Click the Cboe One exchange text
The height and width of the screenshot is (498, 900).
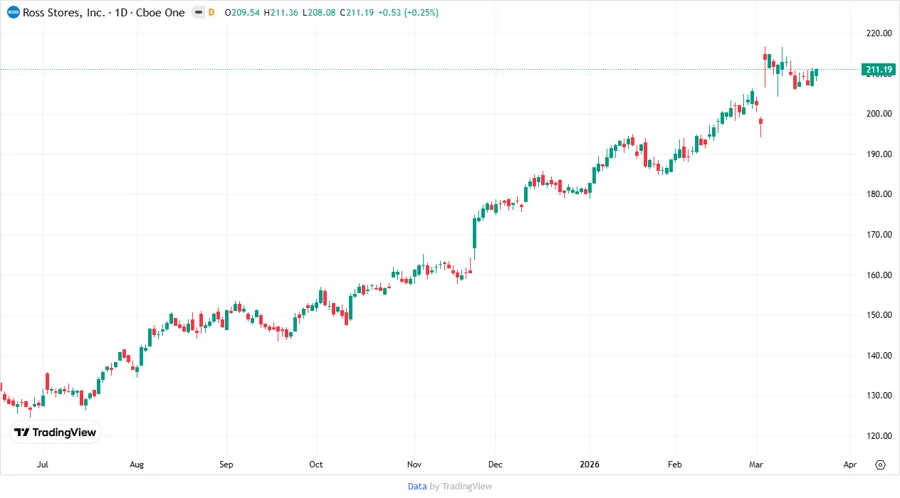160,12
